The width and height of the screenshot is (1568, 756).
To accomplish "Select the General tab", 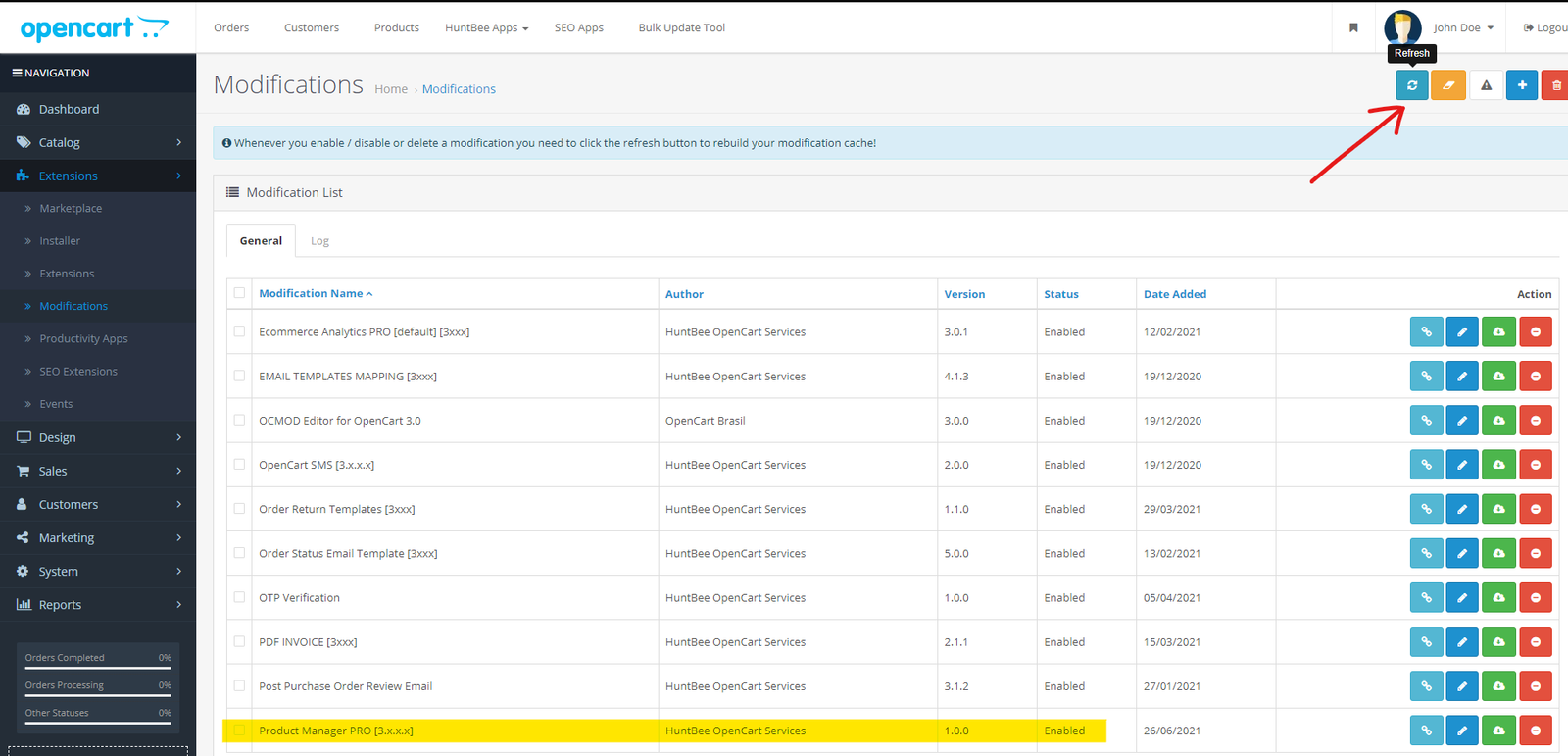I will [x=261, y=241].
